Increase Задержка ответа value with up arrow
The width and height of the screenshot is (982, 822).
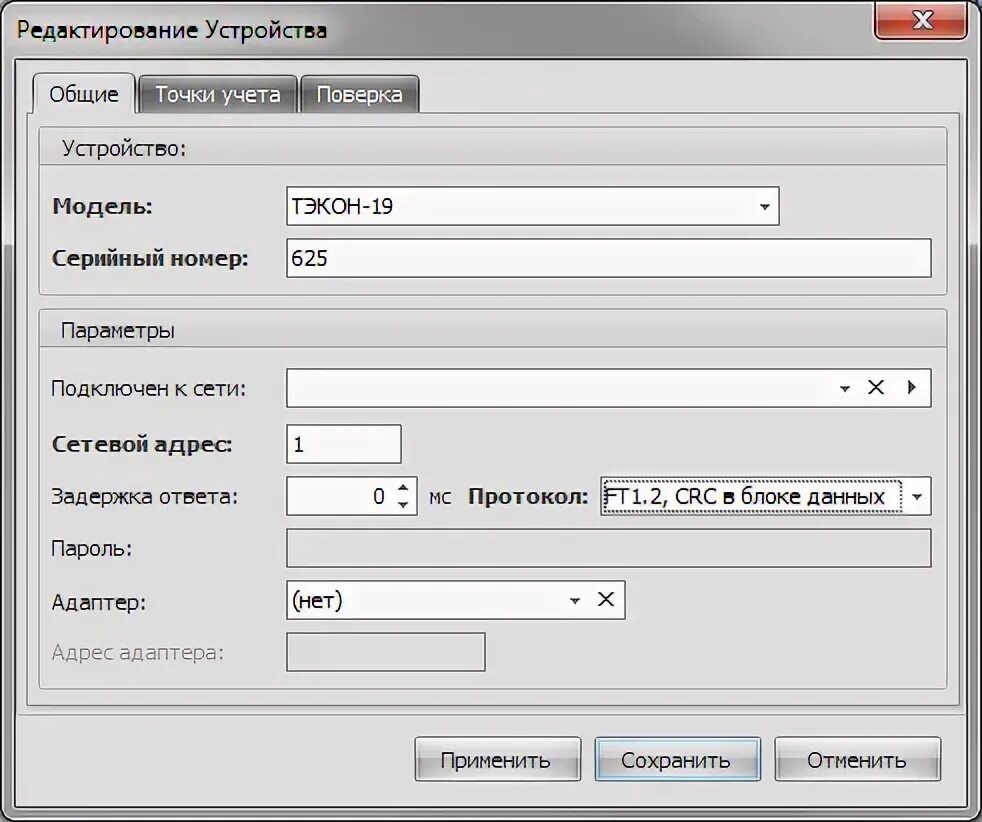coord(403,488)
